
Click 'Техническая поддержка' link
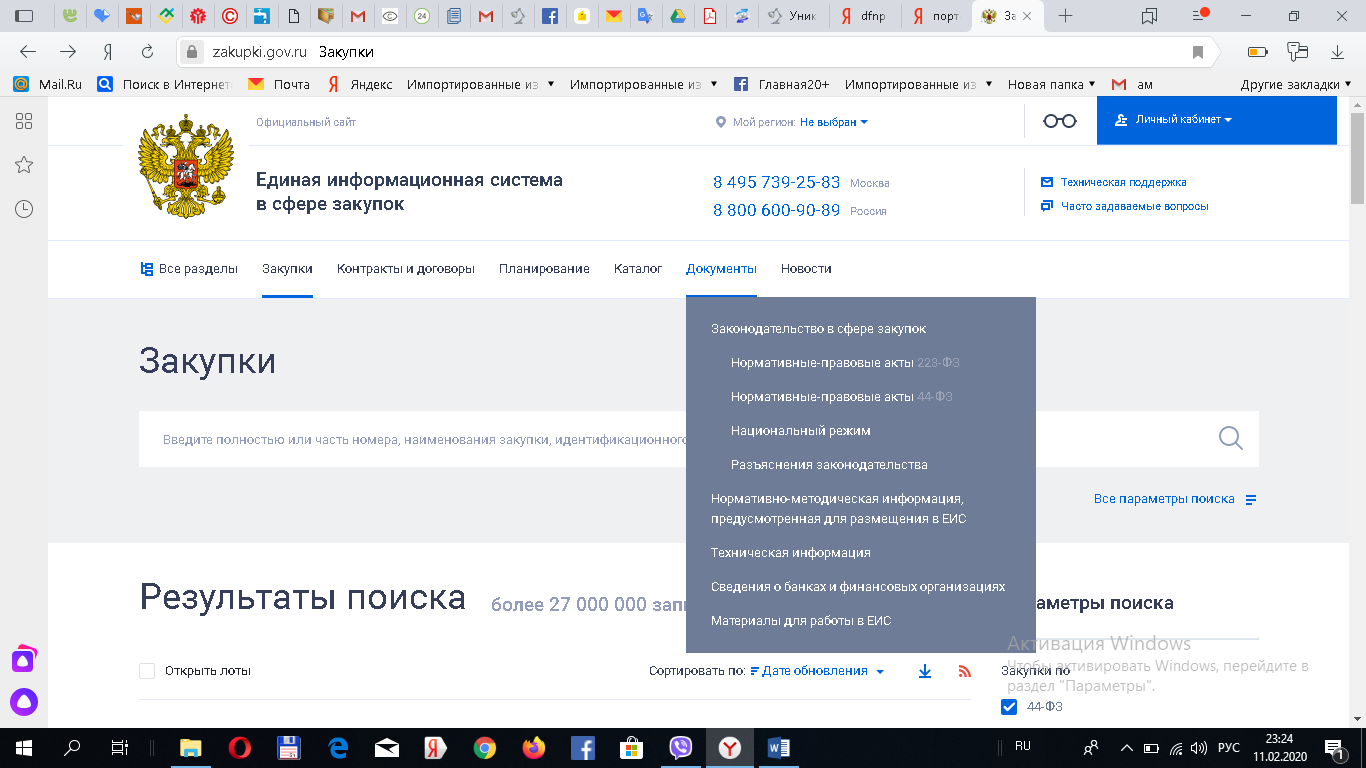(x=1123, y=182)
